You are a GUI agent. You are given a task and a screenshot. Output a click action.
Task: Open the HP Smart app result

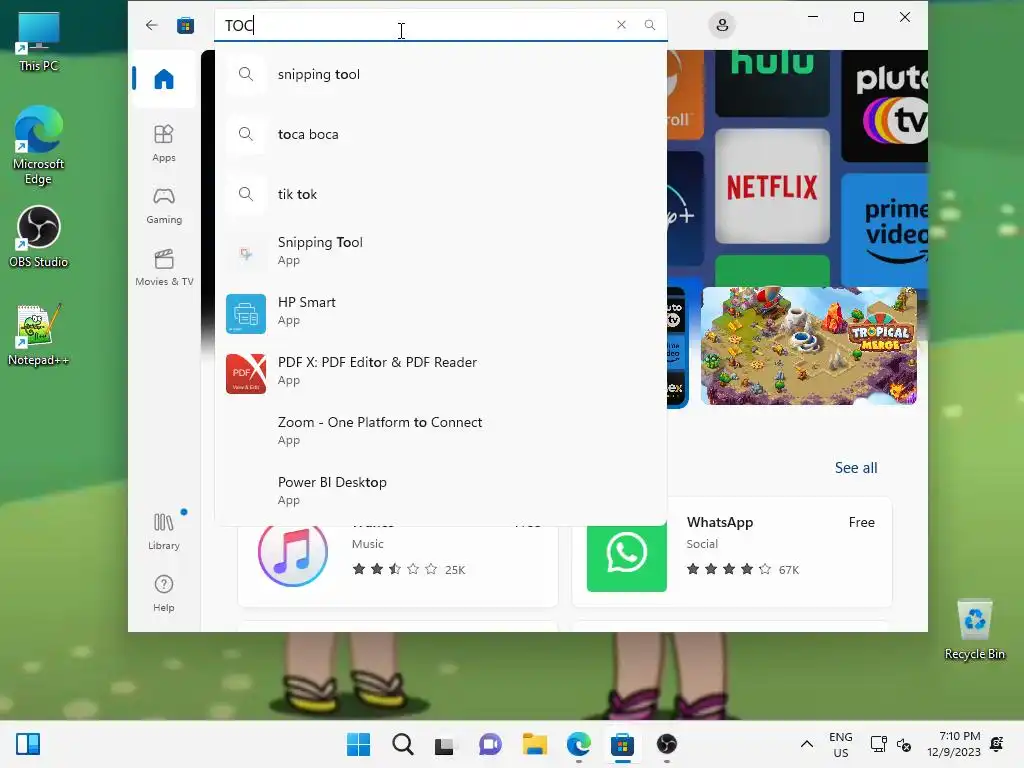point(441,311)
